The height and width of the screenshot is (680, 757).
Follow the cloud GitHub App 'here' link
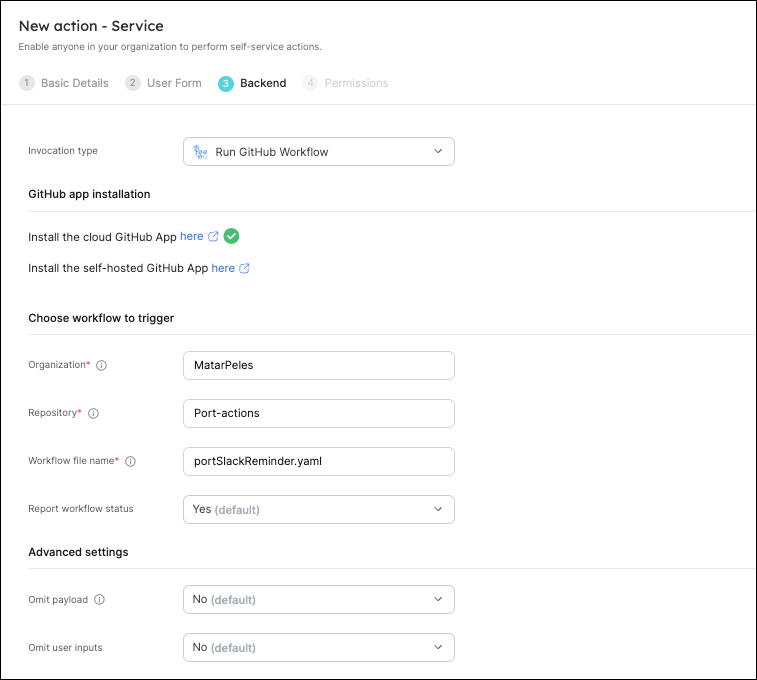pos(192,236)
